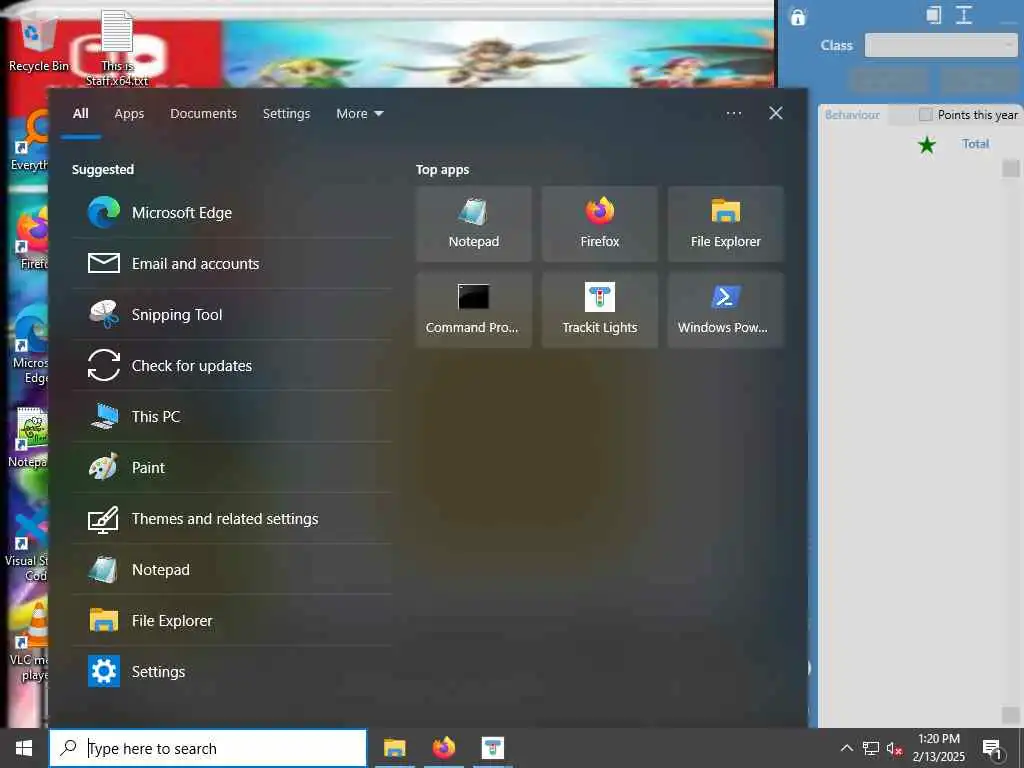
Task: Click the muted volume tray icon
Action: click(894, 748)
